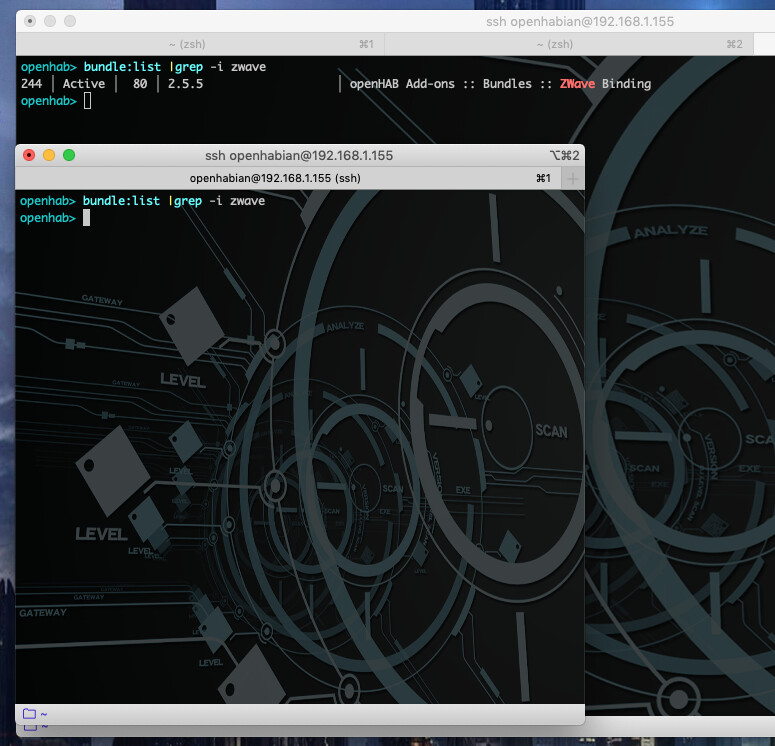775x746 pixels.
Task: Click the folder icon in front window status bar
Action: point(29,714)
